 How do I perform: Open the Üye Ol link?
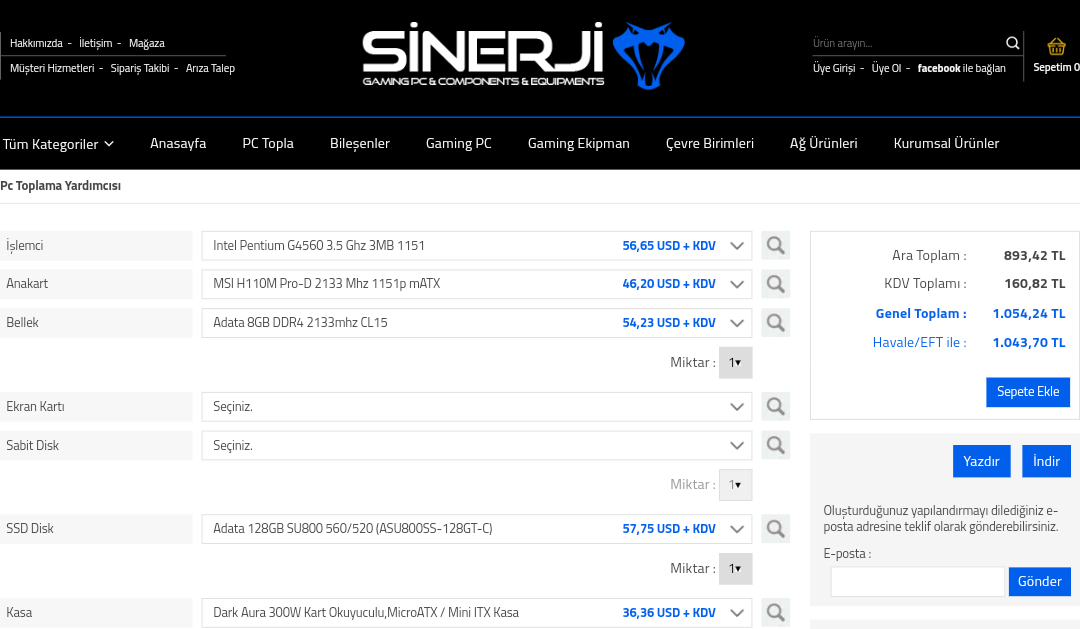tap(886, 68)
